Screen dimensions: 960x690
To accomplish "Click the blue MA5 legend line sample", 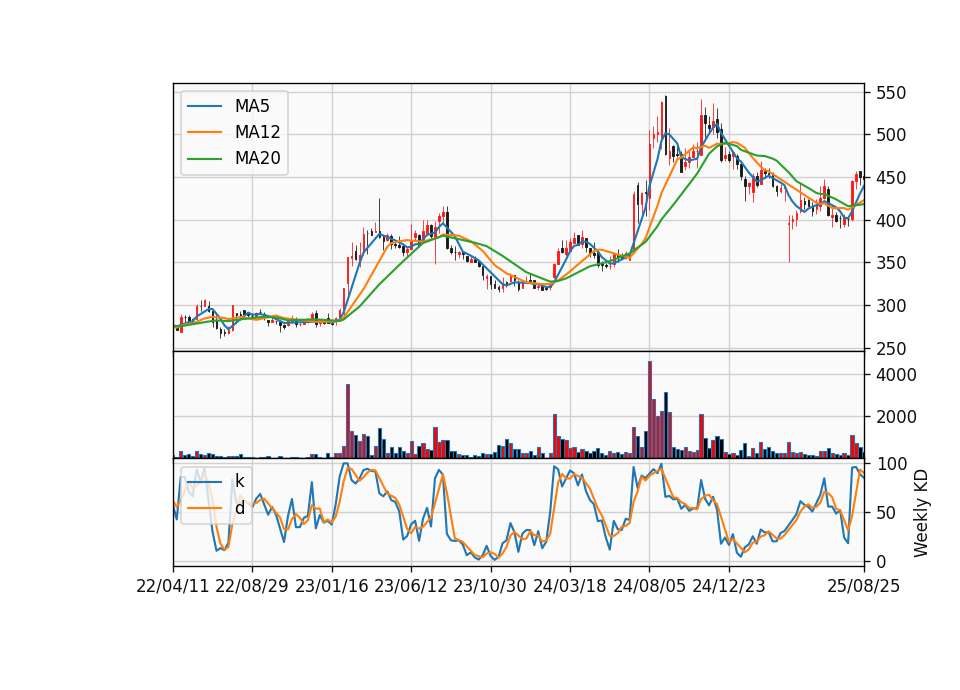I will [204, 107].
